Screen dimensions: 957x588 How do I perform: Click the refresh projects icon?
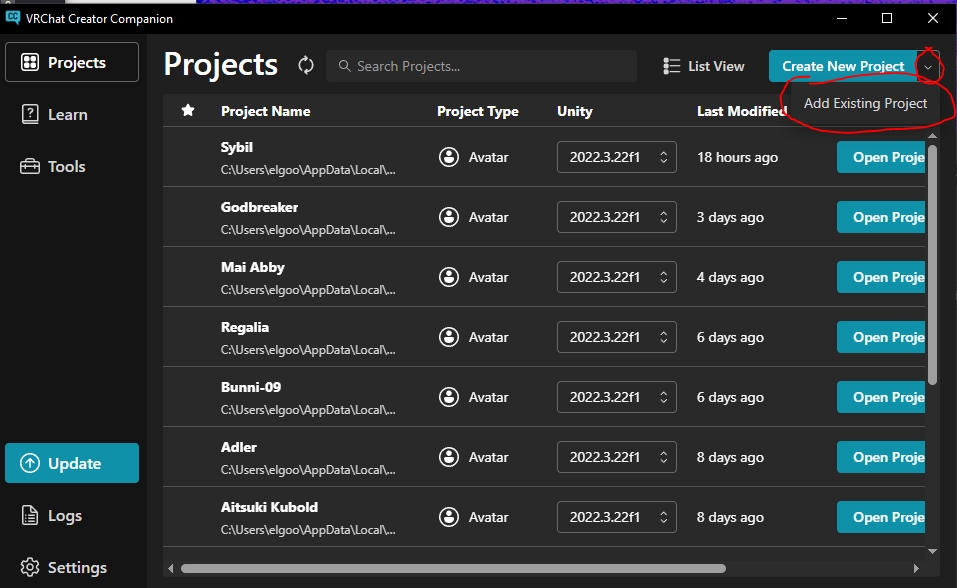pos(306,65)
